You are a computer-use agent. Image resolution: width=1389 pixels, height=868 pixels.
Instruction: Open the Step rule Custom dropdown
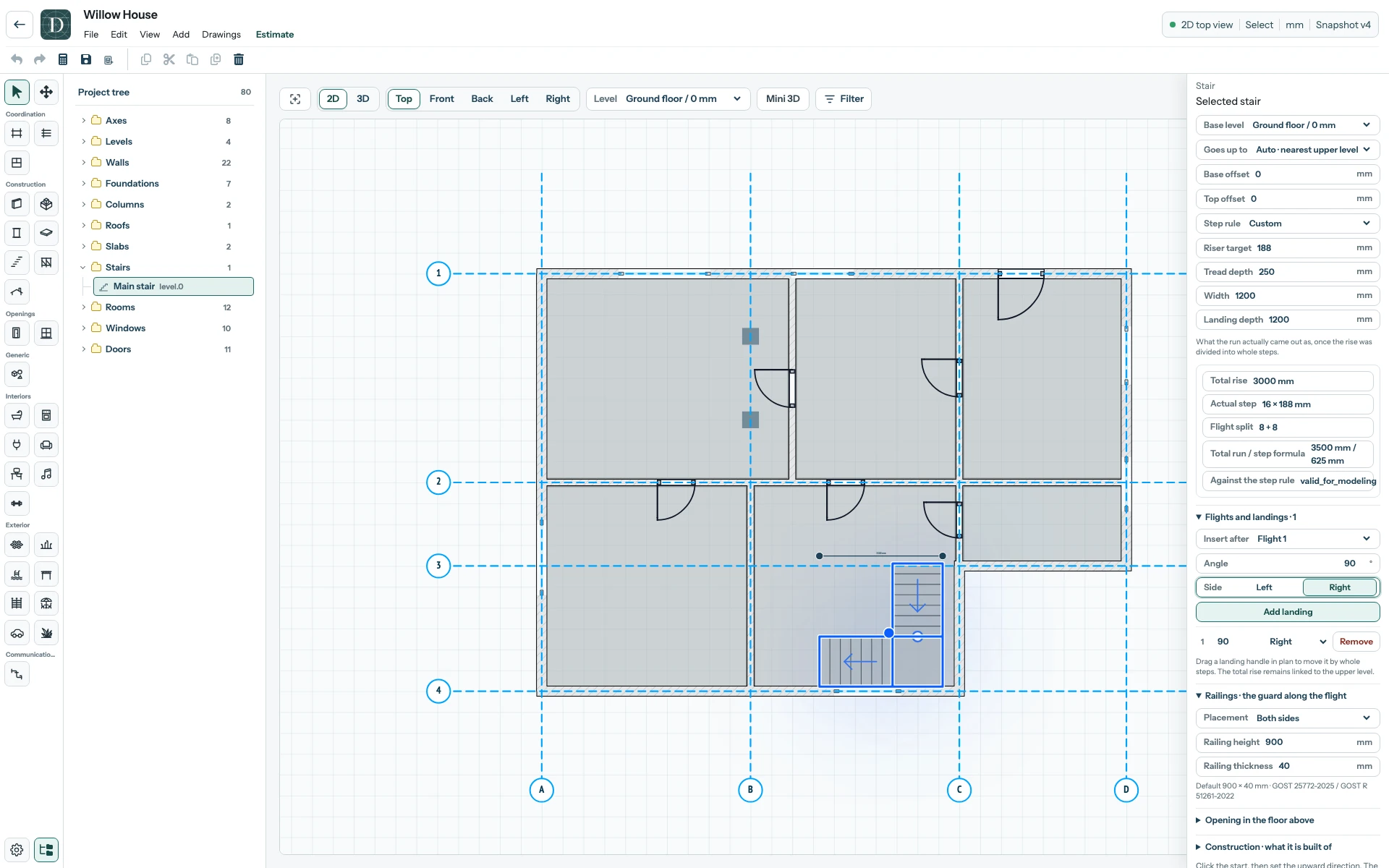[x=1288, y=224]
